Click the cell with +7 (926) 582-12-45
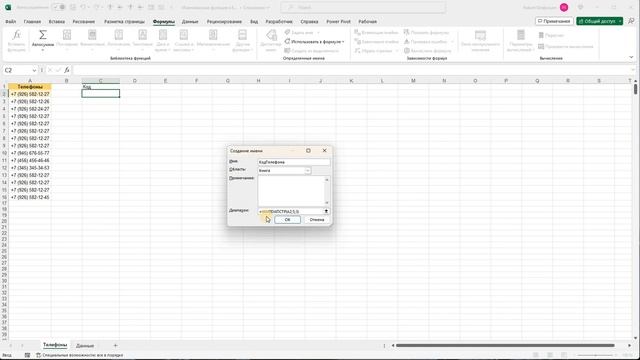 click(30, 197)
